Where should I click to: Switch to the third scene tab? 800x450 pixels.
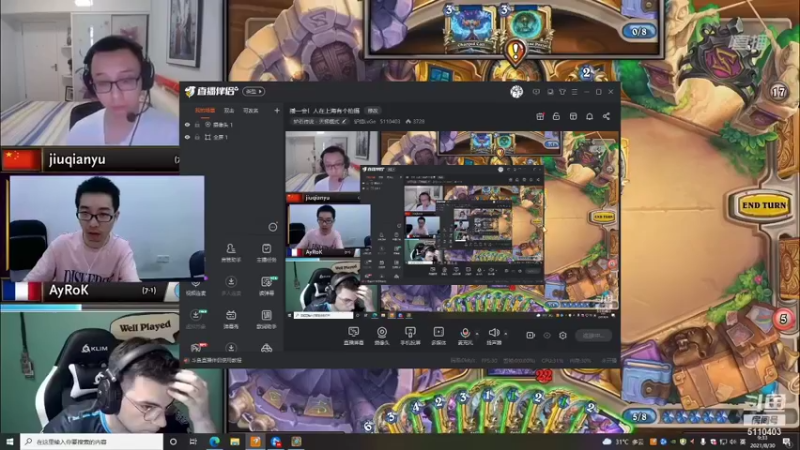point(250,111)
